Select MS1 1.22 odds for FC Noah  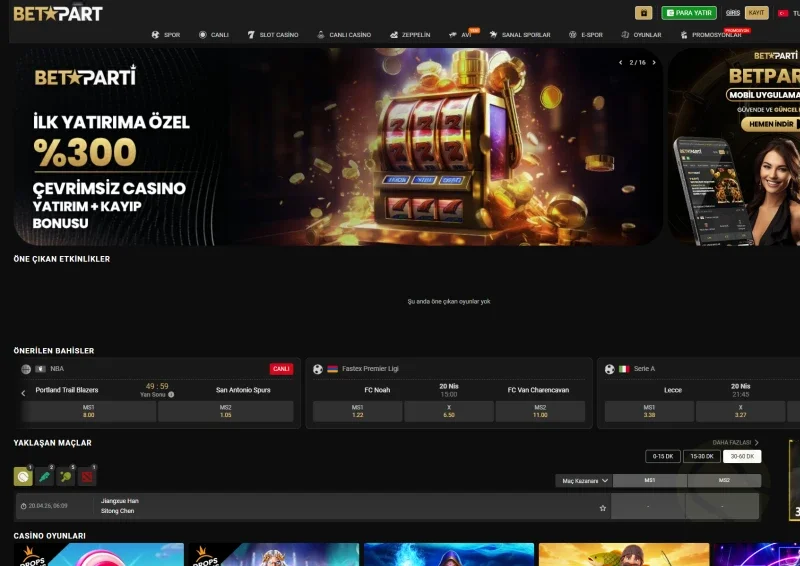tap(358, 411)
